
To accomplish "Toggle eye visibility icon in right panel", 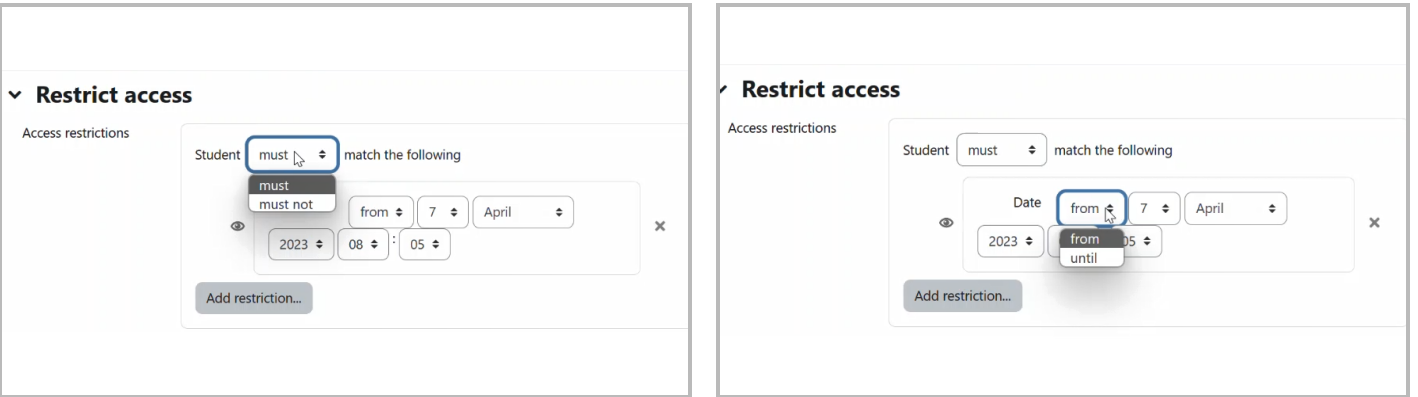I will [x=947, y=223].
